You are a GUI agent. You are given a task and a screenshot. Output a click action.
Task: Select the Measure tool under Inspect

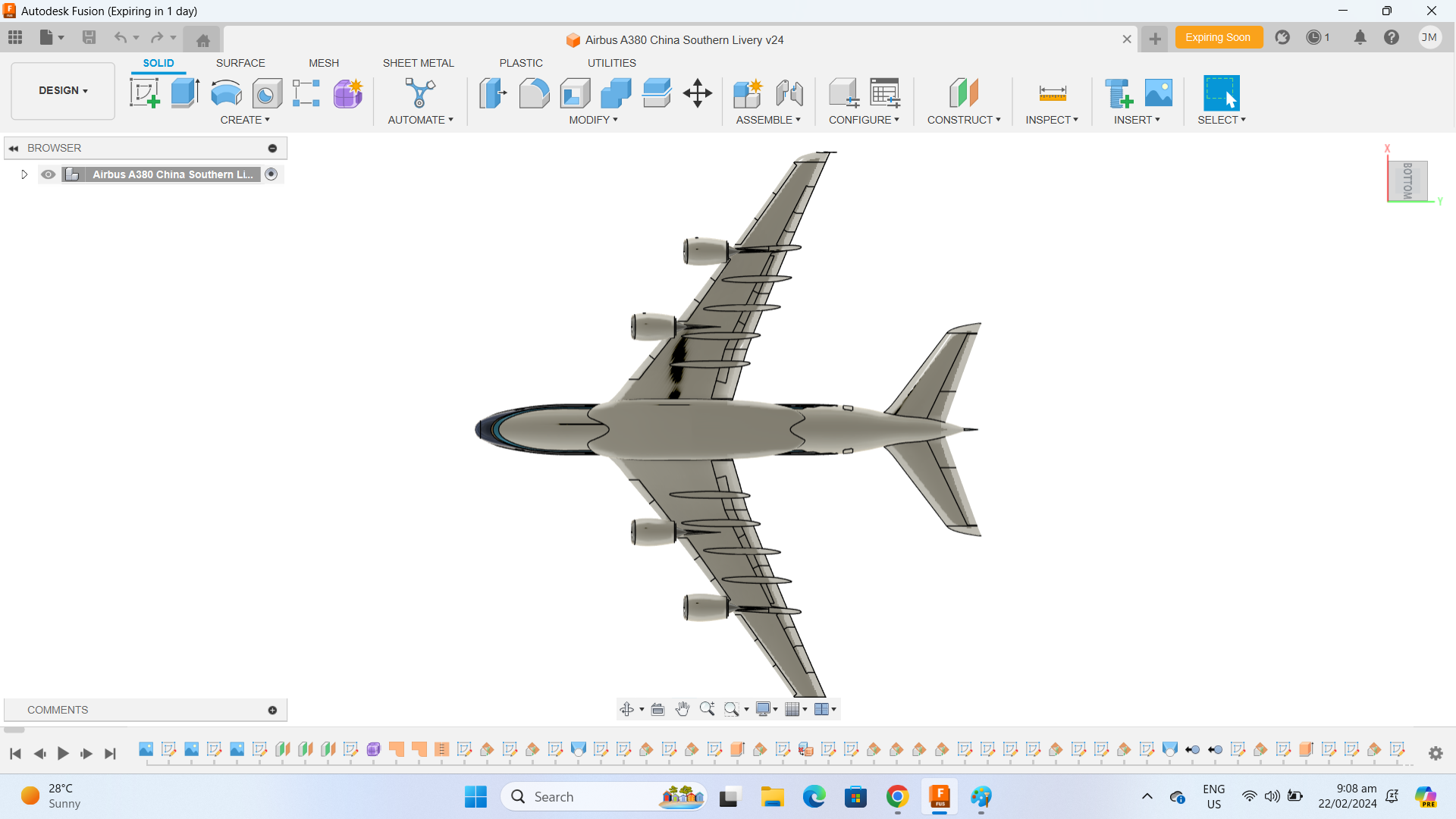click(x=1053, y=93)
